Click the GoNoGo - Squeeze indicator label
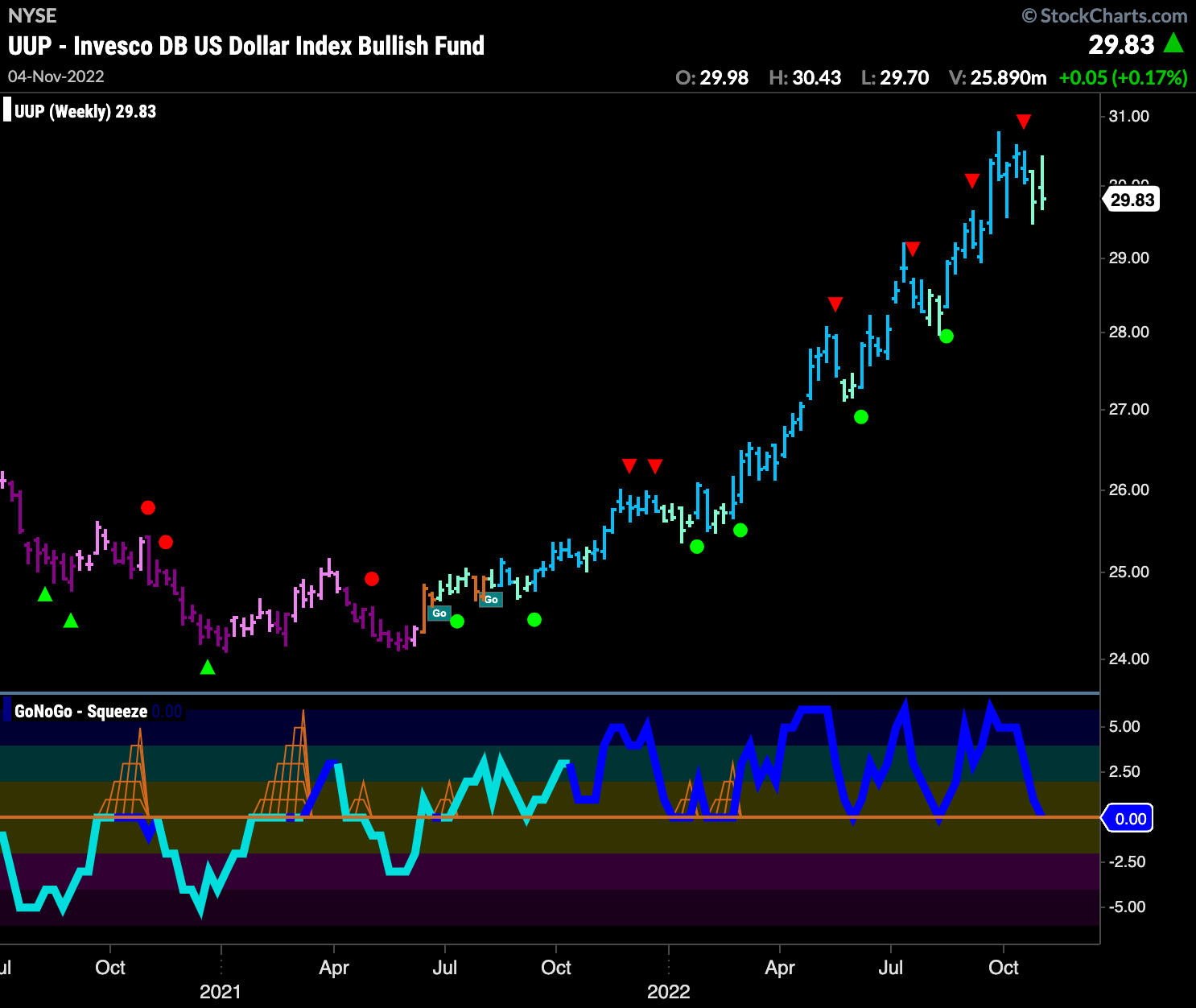Viewport: 1196px width, 1008px height. pos(80,712)
